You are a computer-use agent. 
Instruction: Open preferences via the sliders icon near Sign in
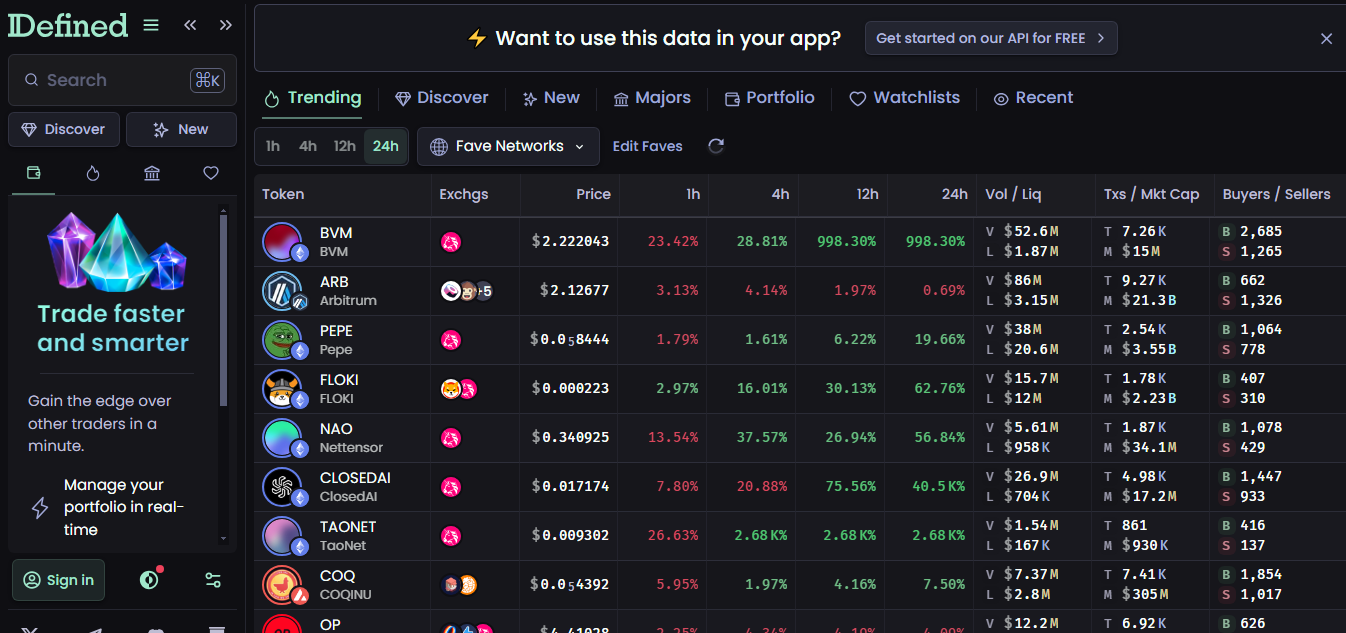point(212,580)
